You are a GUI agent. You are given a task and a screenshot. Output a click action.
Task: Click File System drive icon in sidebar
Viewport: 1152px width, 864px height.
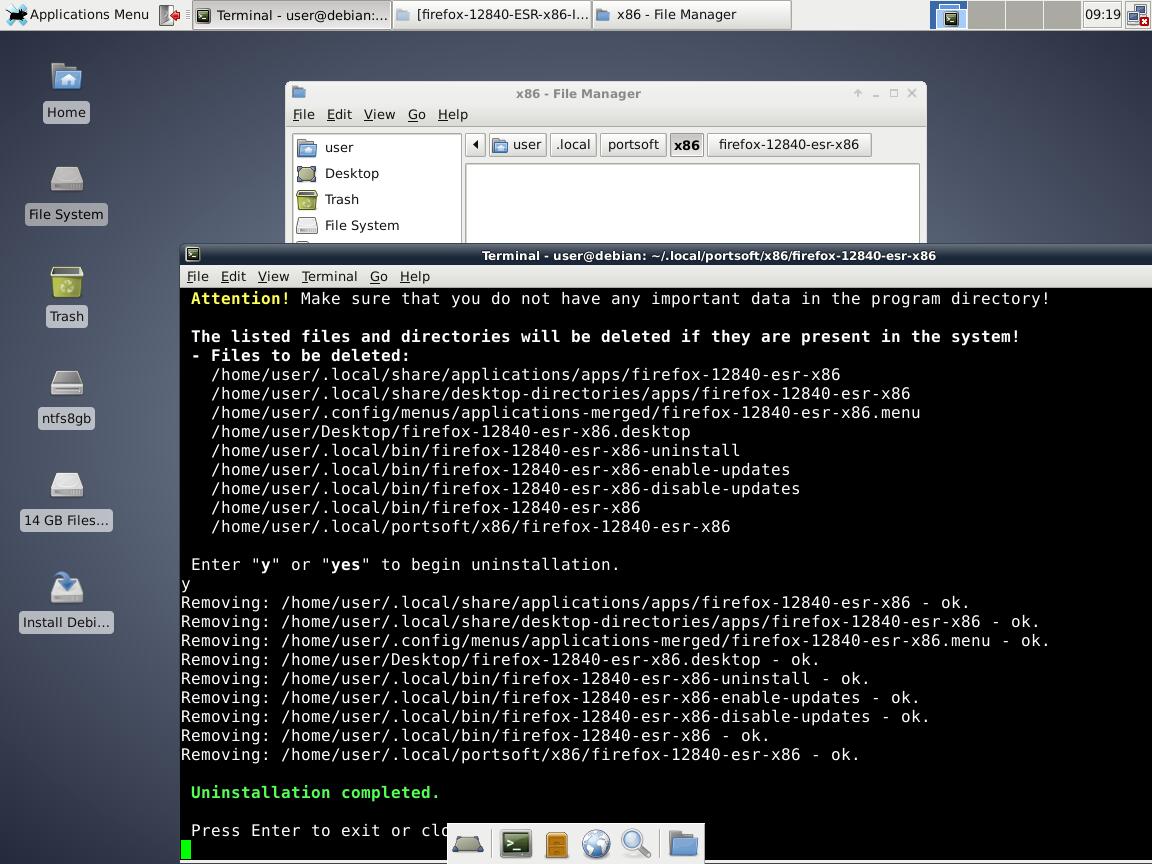306,226
